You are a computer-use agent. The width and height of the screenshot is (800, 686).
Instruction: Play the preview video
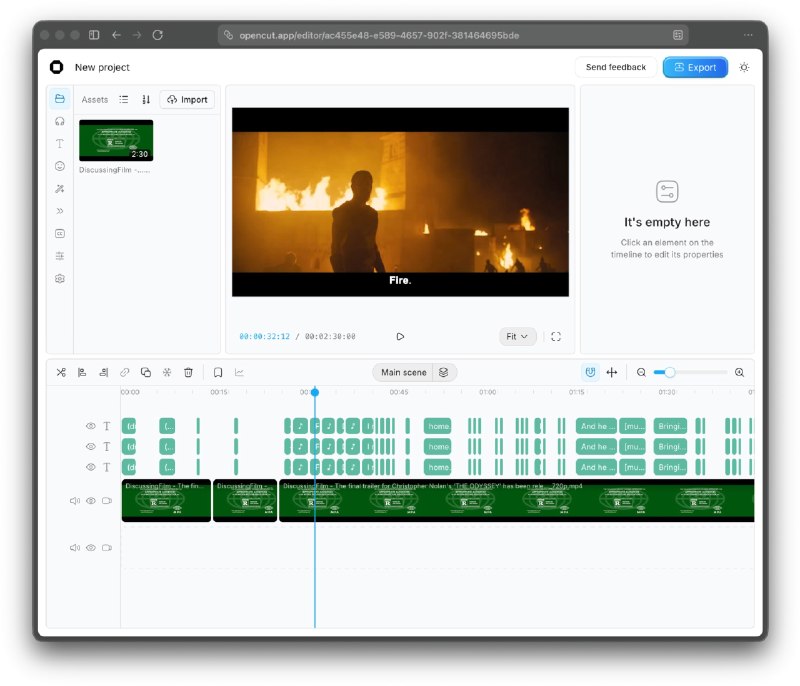400,336
